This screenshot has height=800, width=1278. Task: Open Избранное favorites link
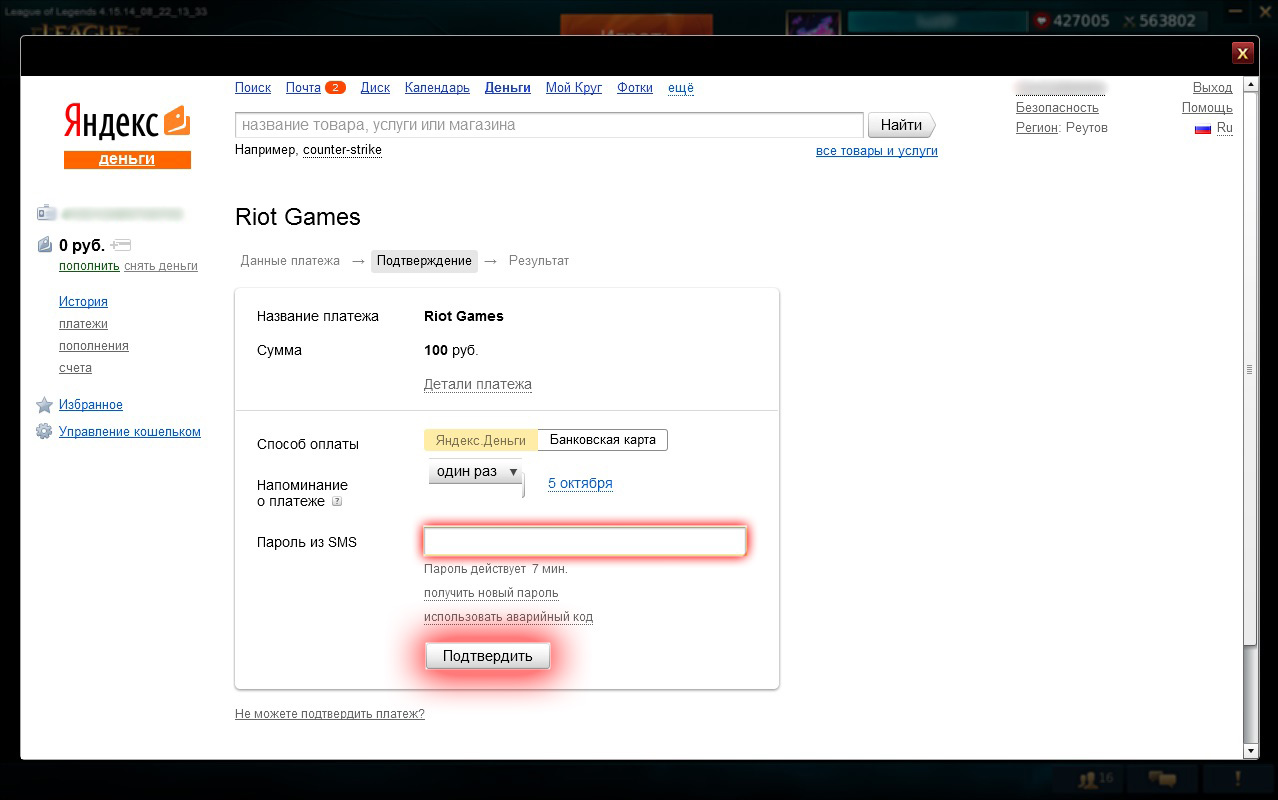(91, 405)
